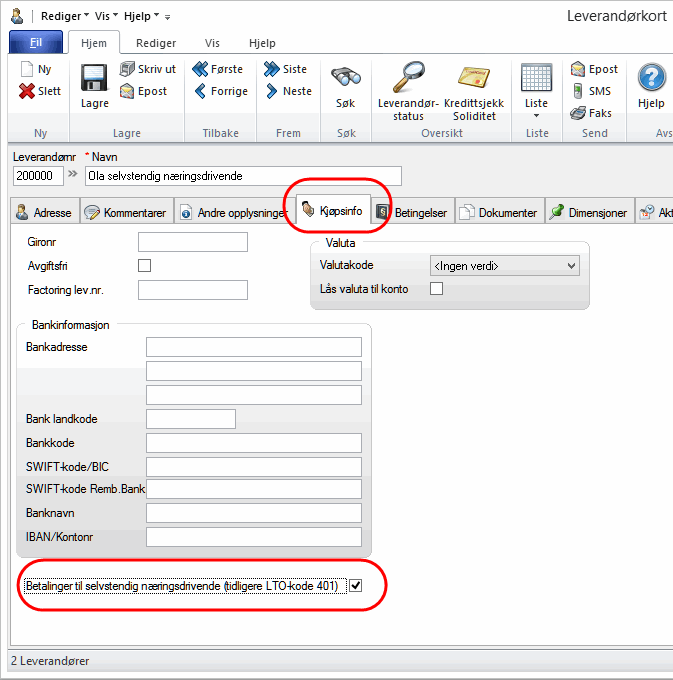Open Leverandørstatus magnifier icon
This screenshot has width=673, height=680.
point(409,78)
